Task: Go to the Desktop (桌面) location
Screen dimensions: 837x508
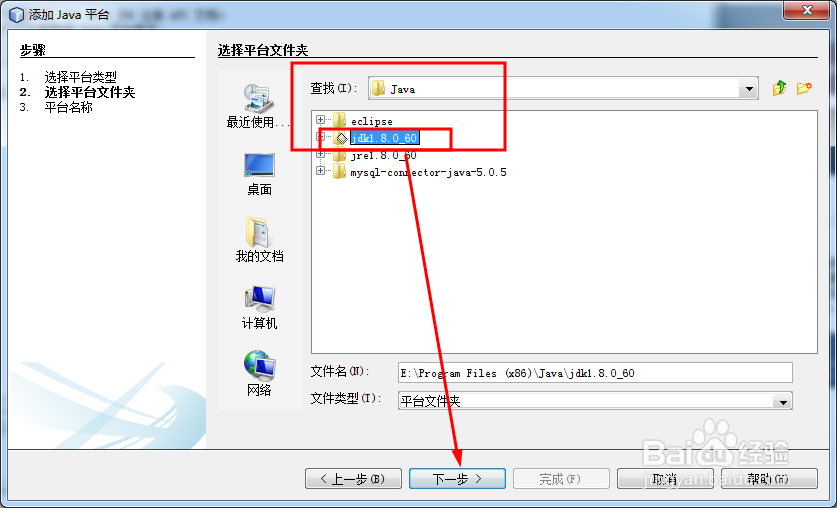Action: point(259,173)
